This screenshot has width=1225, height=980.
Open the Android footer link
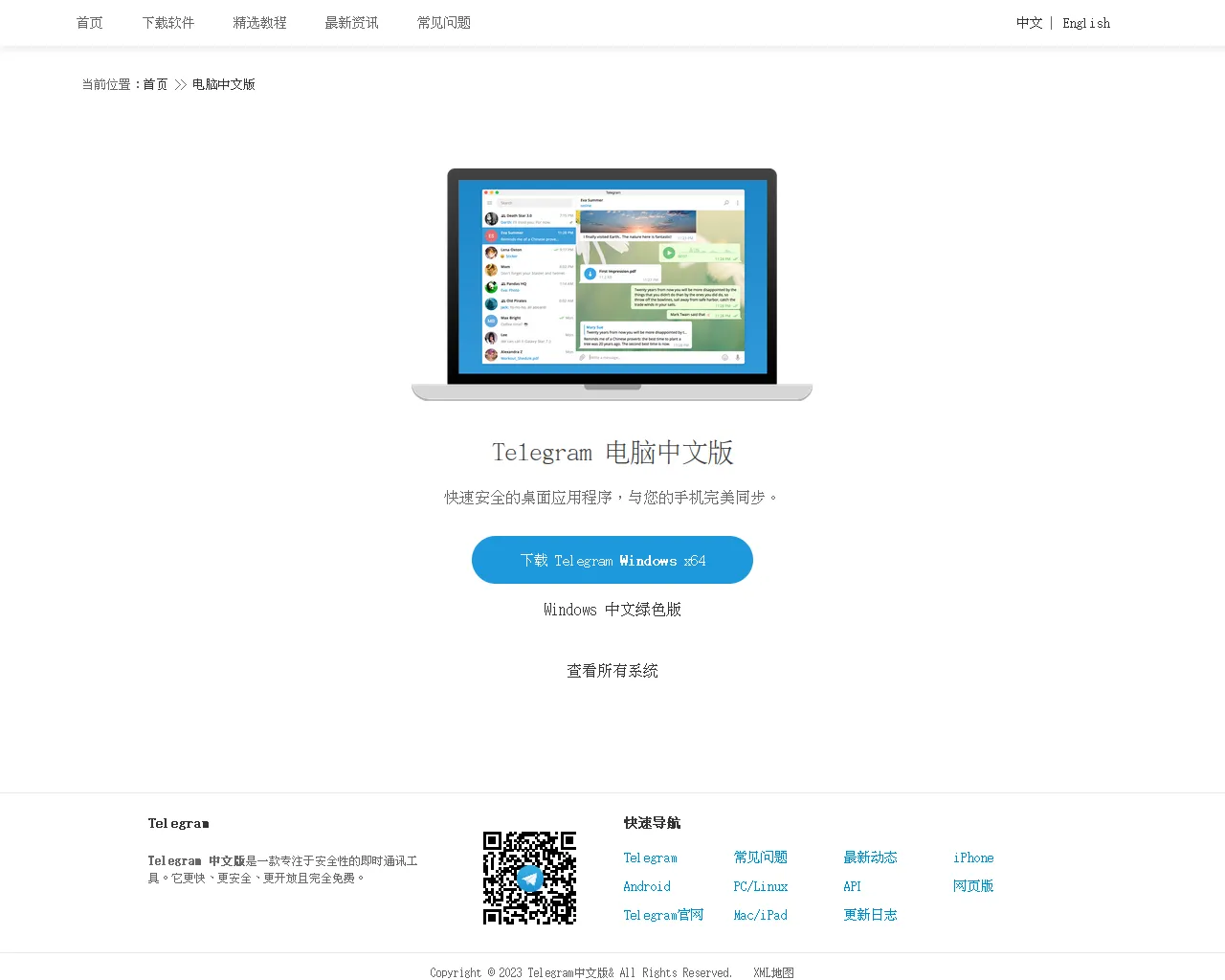[x=647, y=886]
